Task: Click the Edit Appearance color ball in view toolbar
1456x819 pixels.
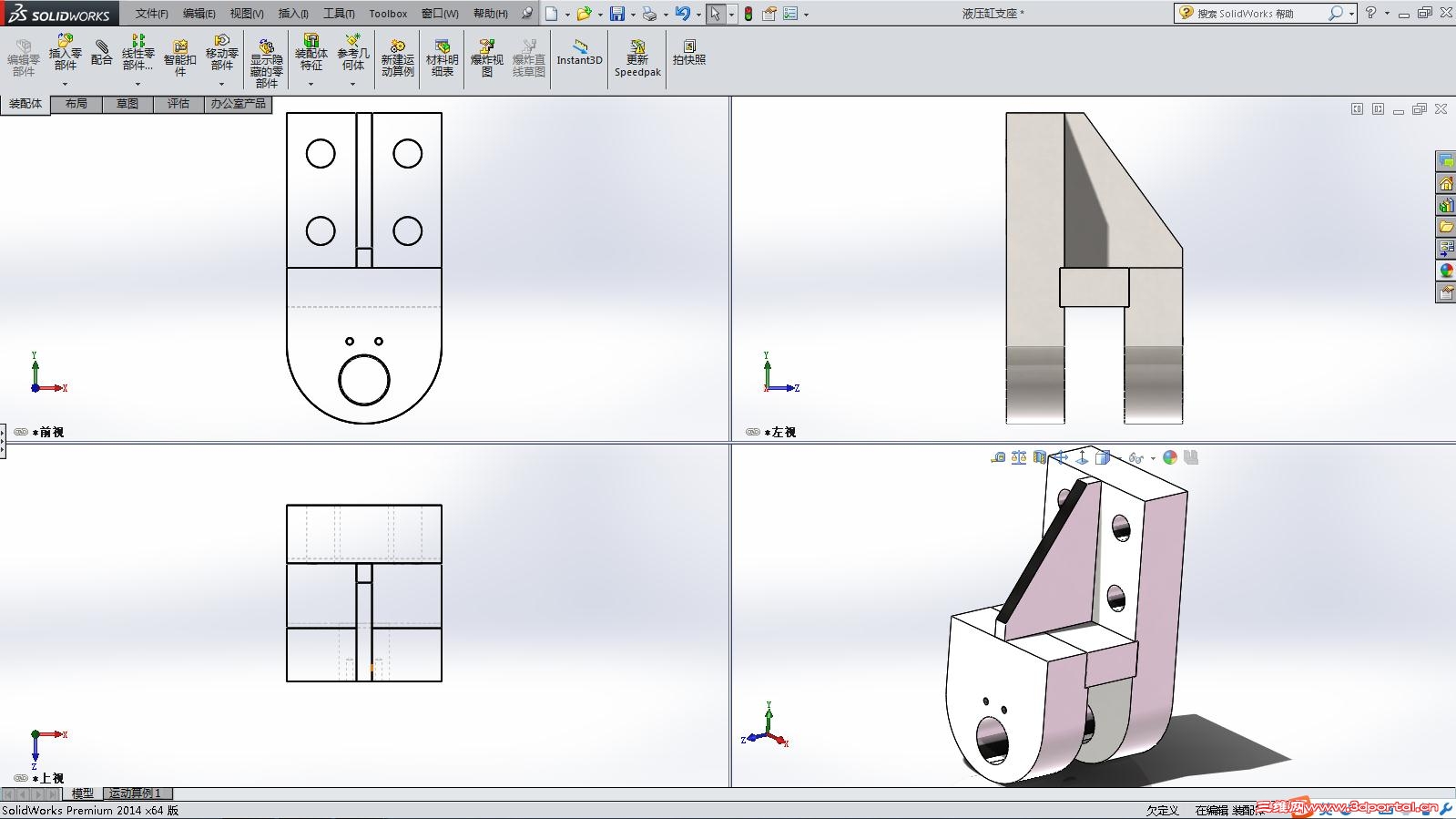Action: click(1170, 457)
